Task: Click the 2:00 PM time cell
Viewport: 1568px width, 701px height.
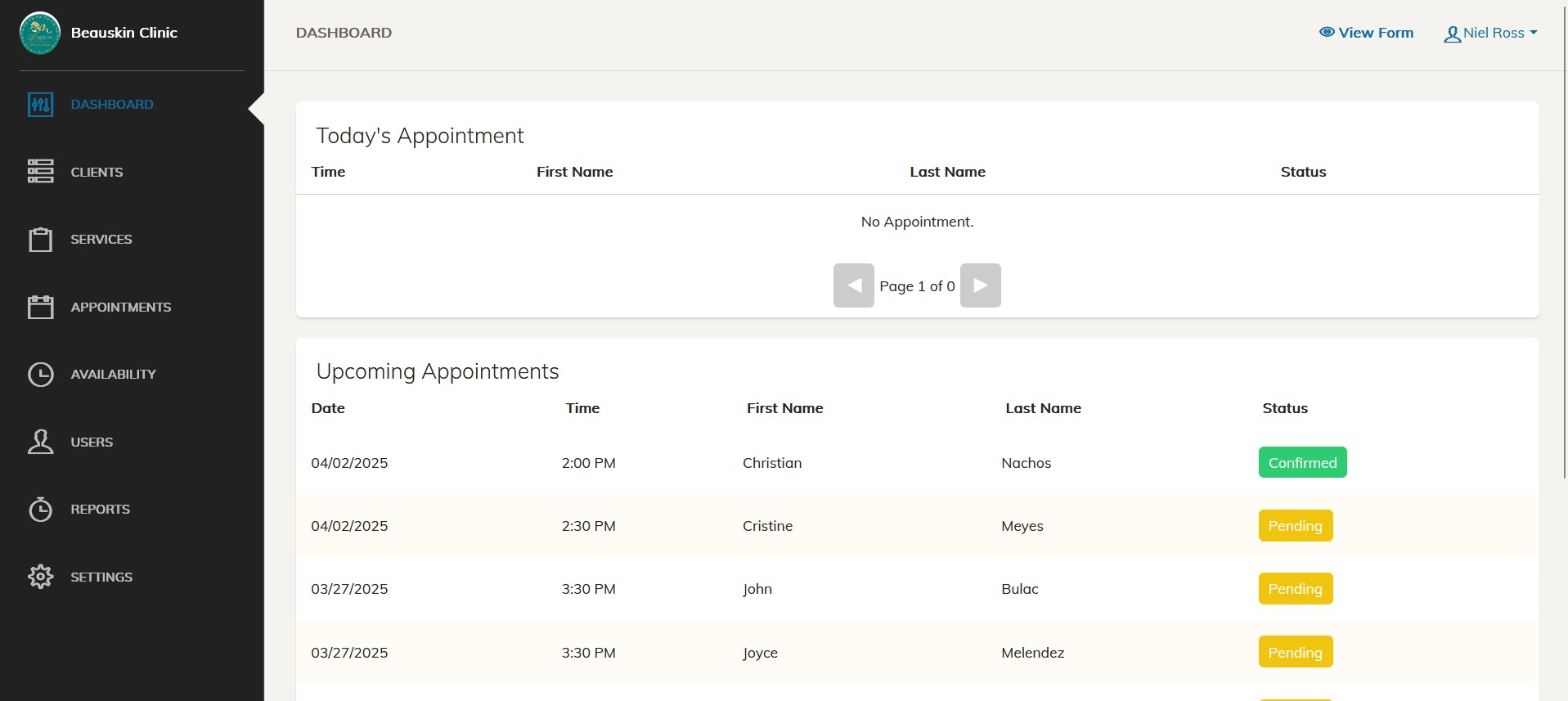Action: [588, 463]
